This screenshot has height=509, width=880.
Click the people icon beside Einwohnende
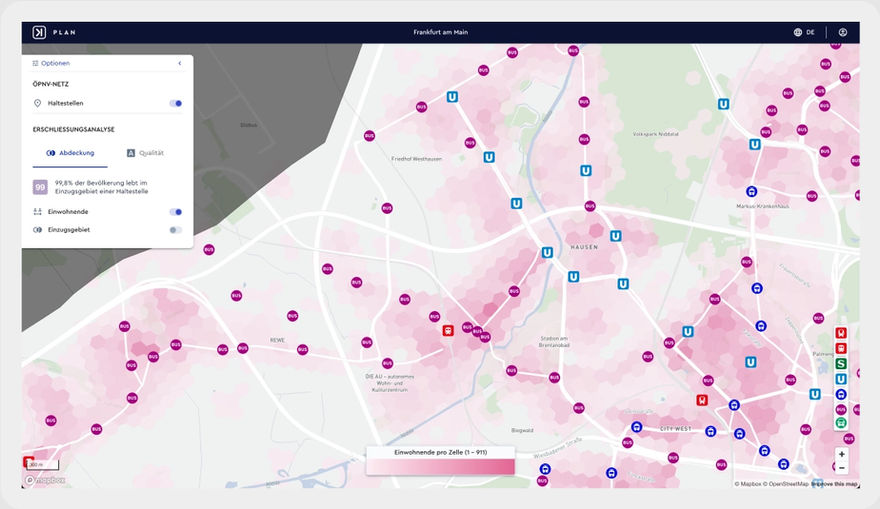38,212
